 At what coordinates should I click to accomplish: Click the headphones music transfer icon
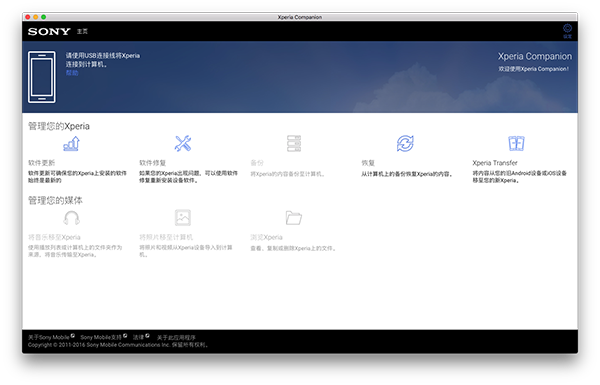(x=72, y=218)
